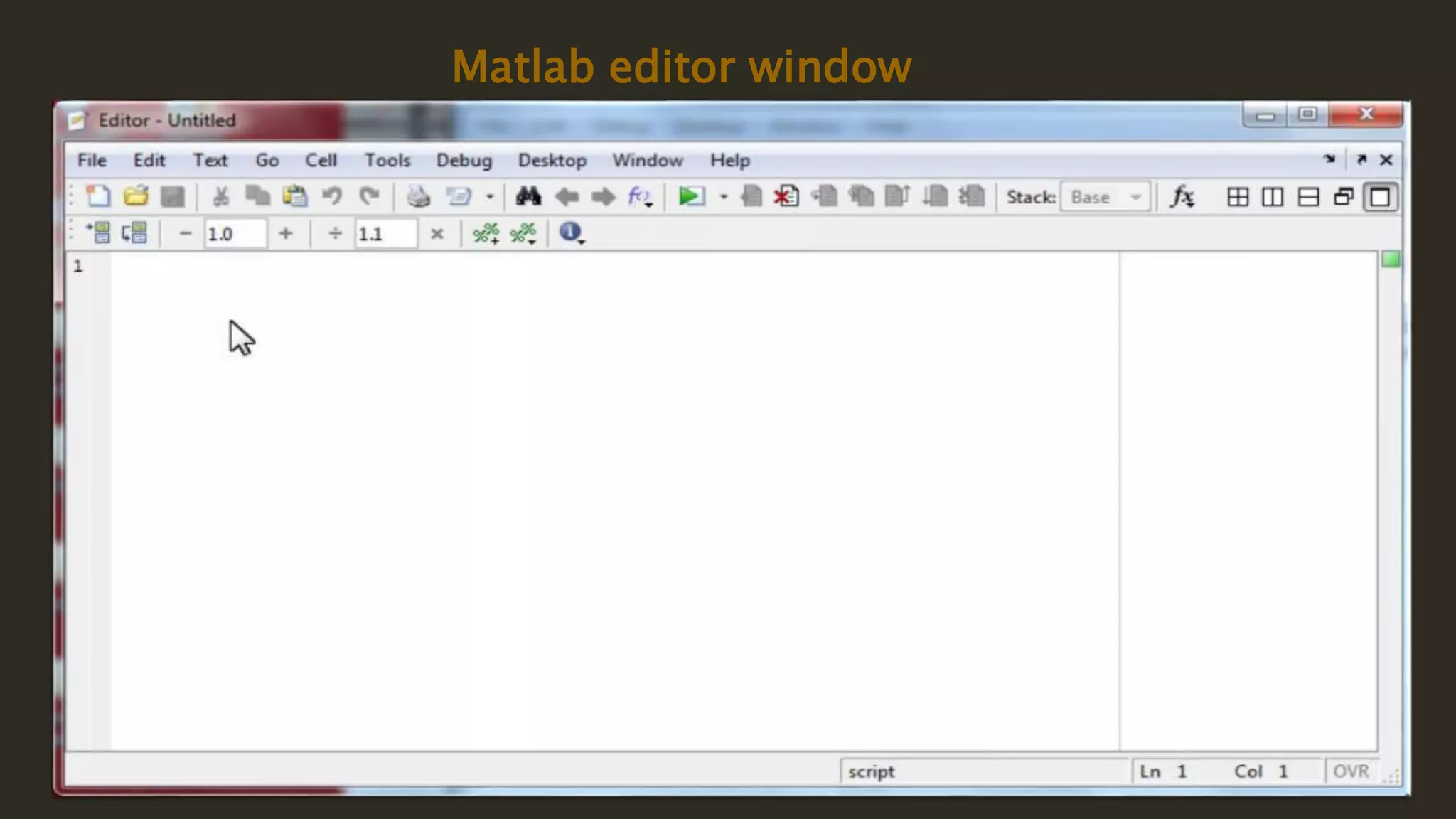Screen dimensions: 1456x819
Task: Clear all breakpoints red X icon
Action: click(787, 196)
